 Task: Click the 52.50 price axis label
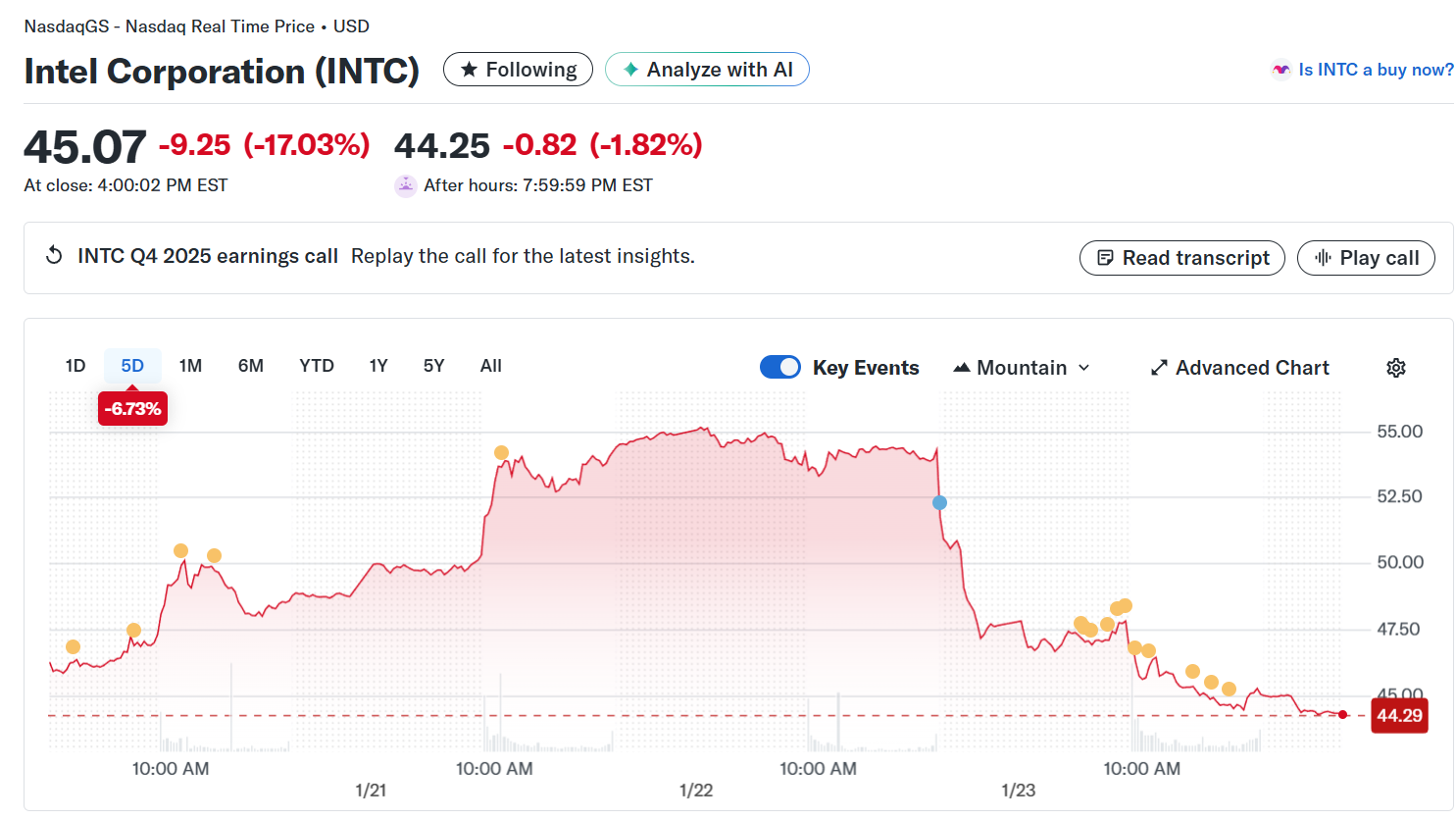coord(1399,496)
